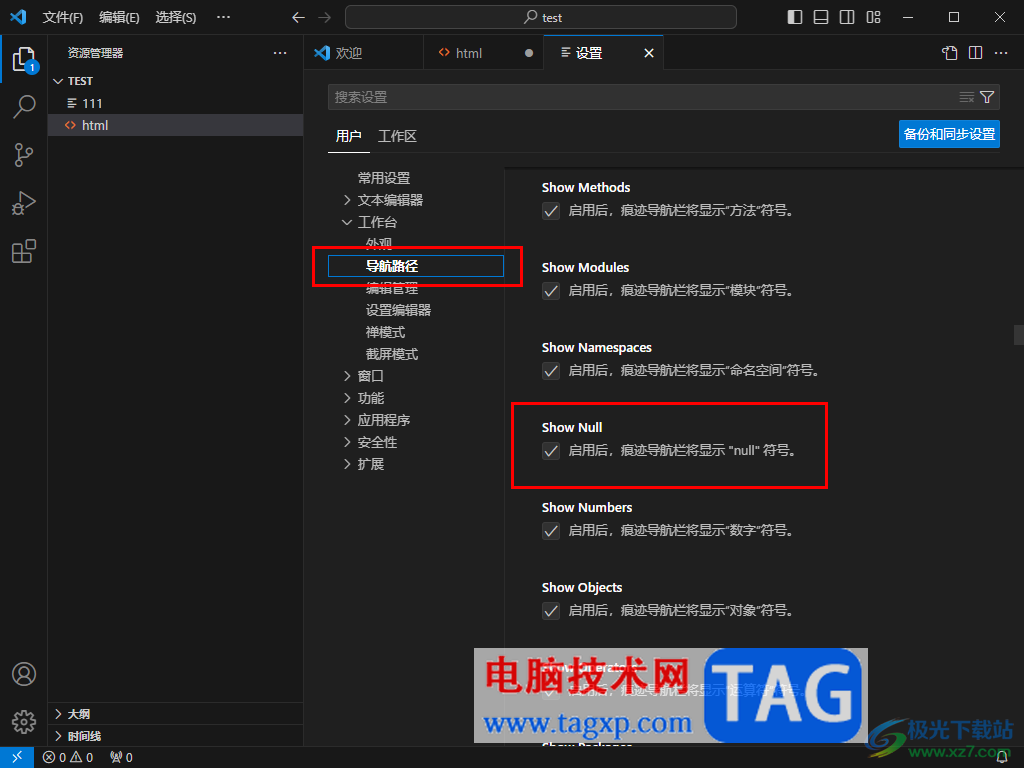
Task: Open the html file in Explorer
Action: 175,125
